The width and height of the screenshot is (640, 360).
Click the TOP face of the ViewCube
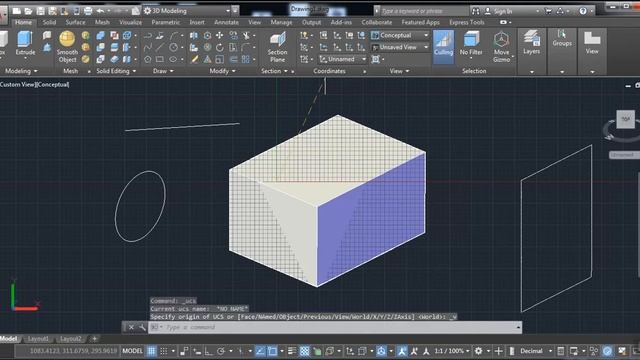coord(625,119)
